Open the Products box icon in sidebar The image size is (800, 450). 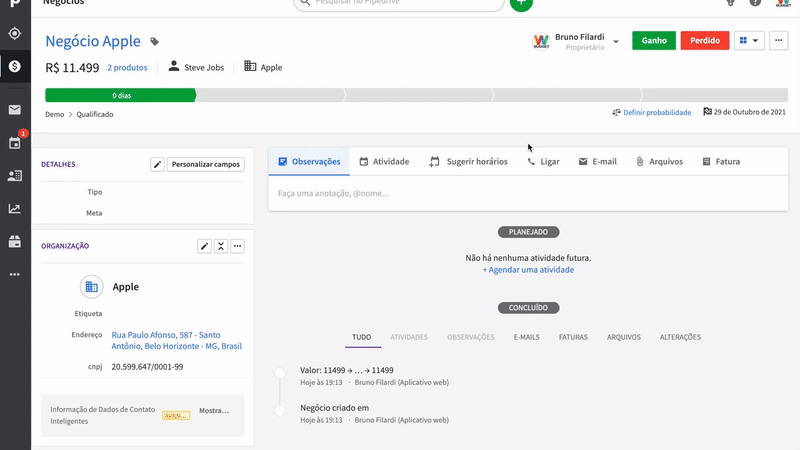coord(15,241)
